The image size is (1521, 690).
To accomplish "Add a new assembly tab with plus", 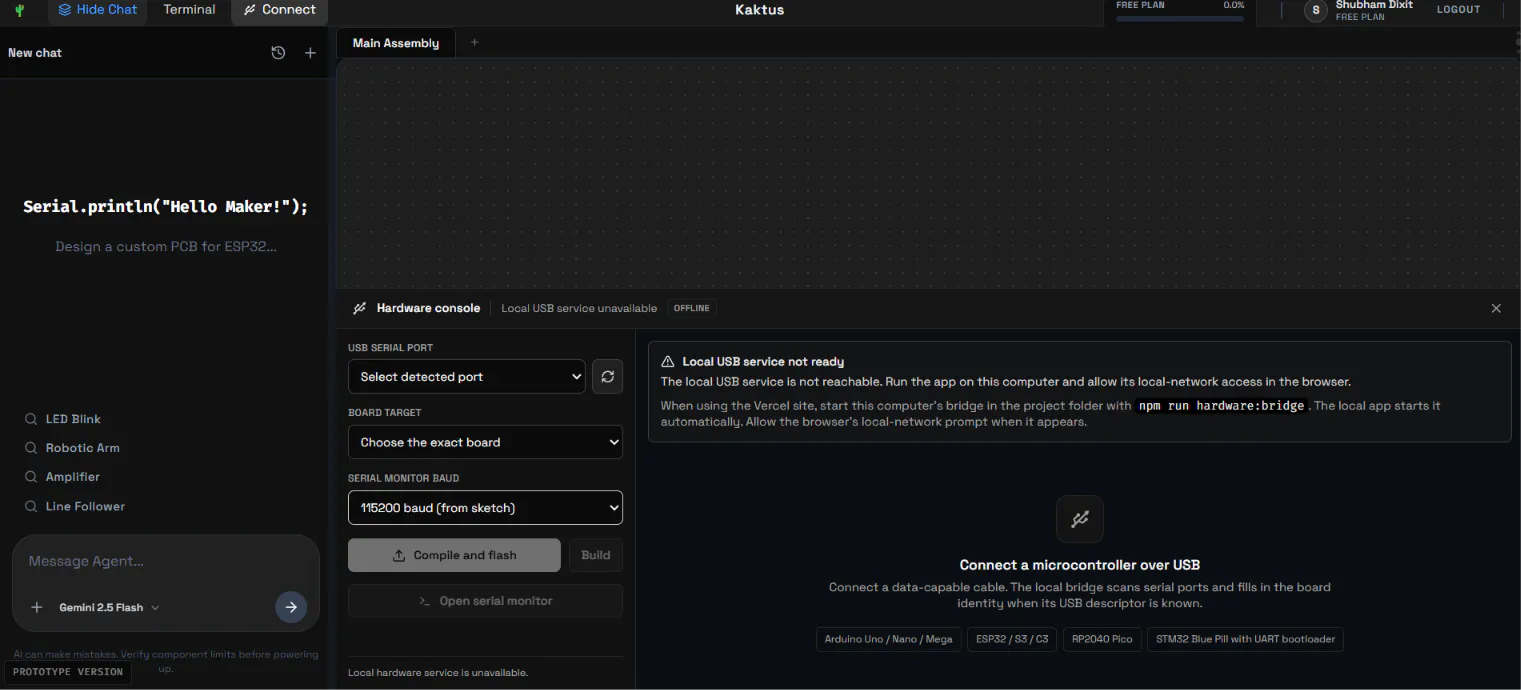I will point(475,42).
